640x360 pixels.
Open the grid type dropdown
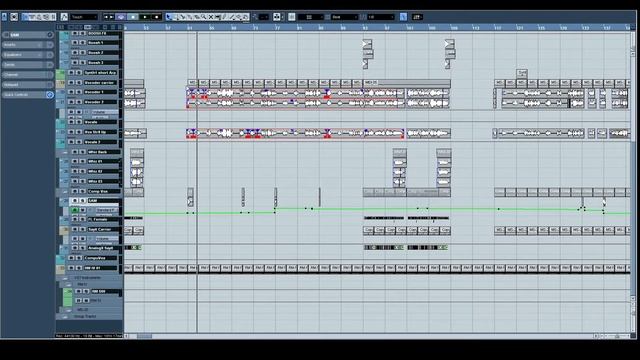344,17
